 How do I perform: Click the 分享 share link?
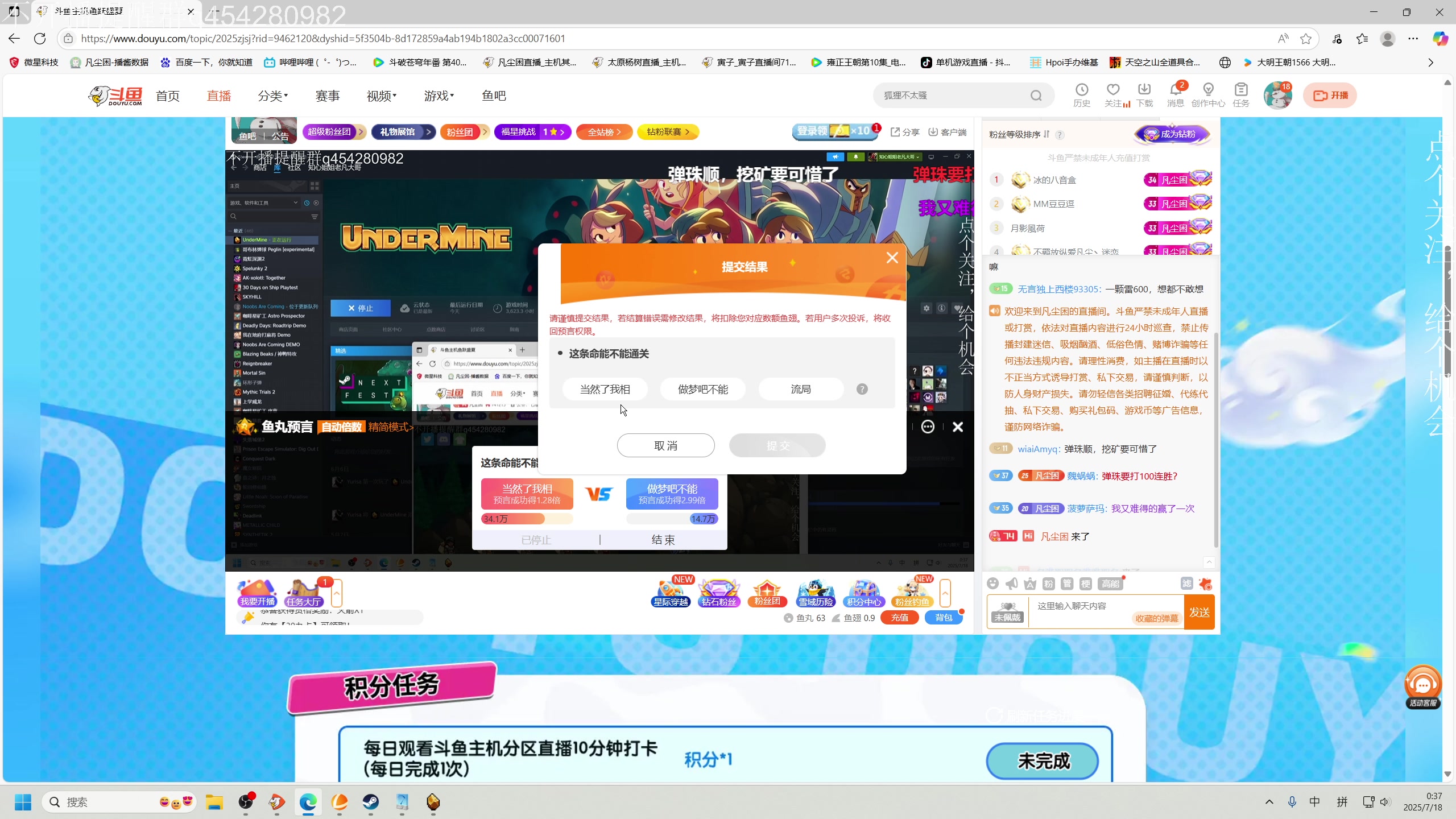tap(904, 132)
